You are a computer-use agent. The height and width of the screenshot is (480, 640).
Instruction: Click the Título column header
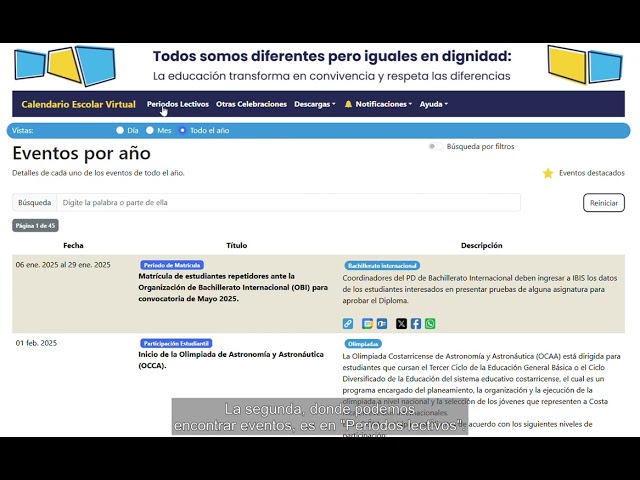pos(237,245)
